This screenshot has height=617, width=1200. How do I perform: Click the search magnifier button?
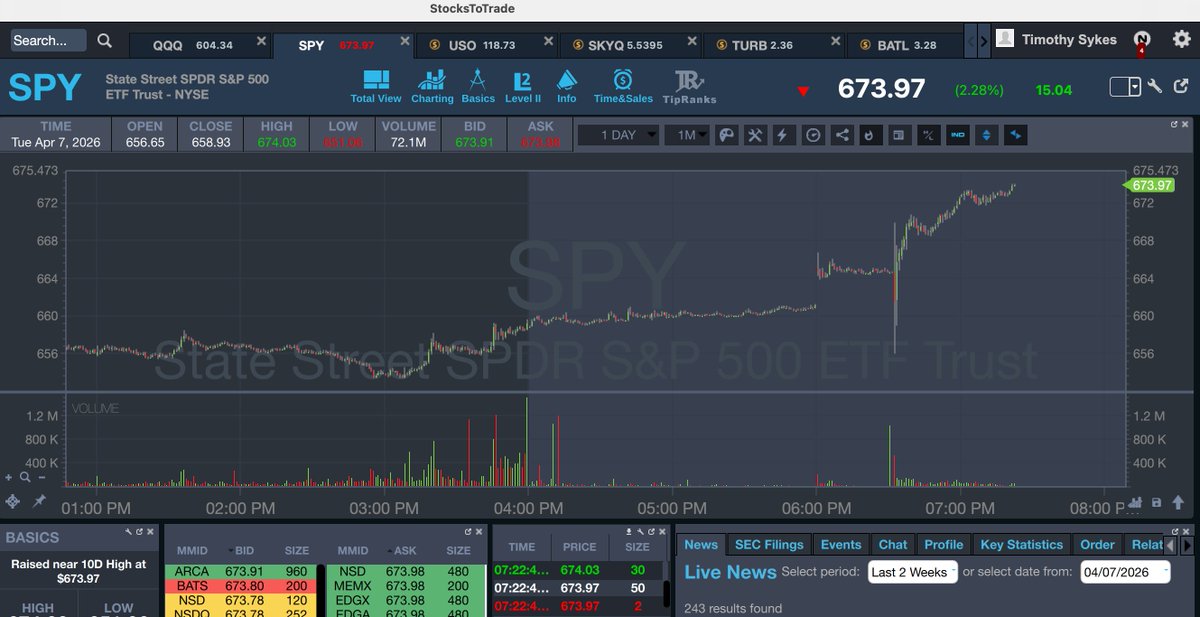(x=105, y=39)
